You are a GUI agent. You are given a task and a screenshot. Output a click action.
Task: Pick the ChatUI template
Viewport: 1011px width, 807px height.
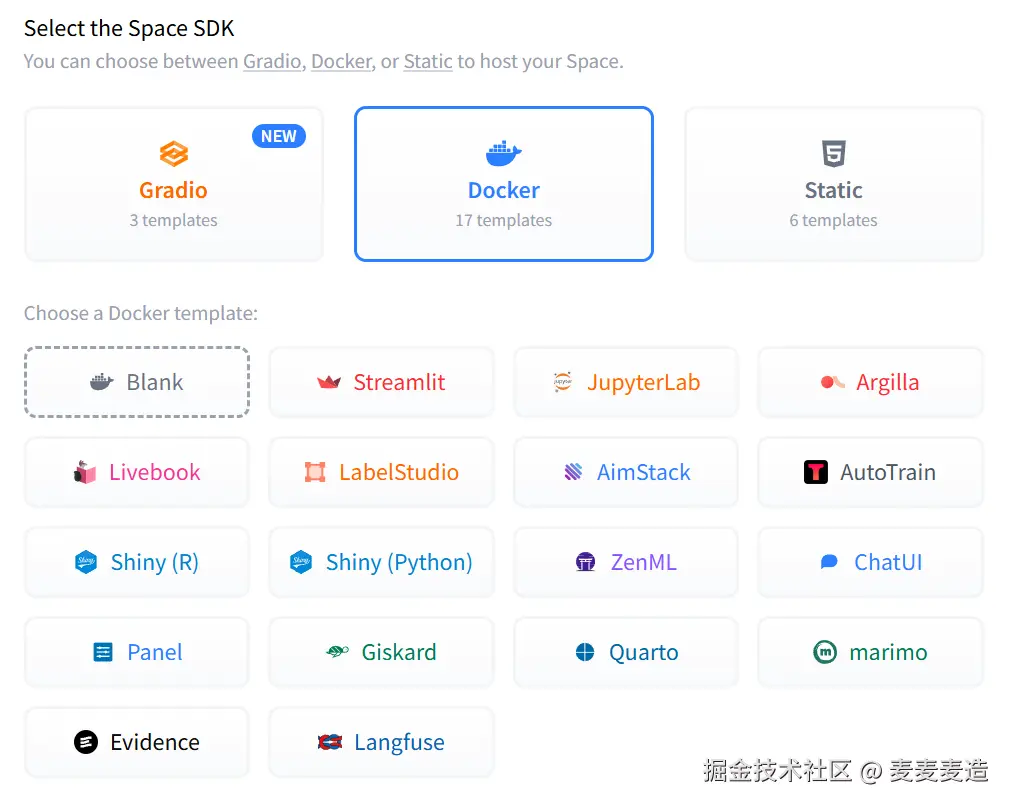click(870, 562)
